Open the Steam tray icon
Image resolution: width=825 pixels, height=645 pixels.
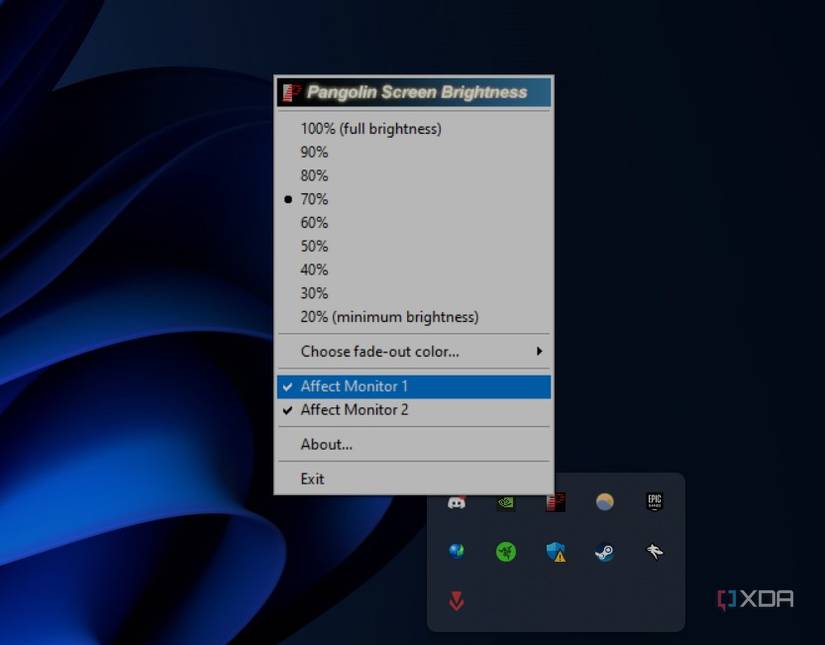coord(605,552)
